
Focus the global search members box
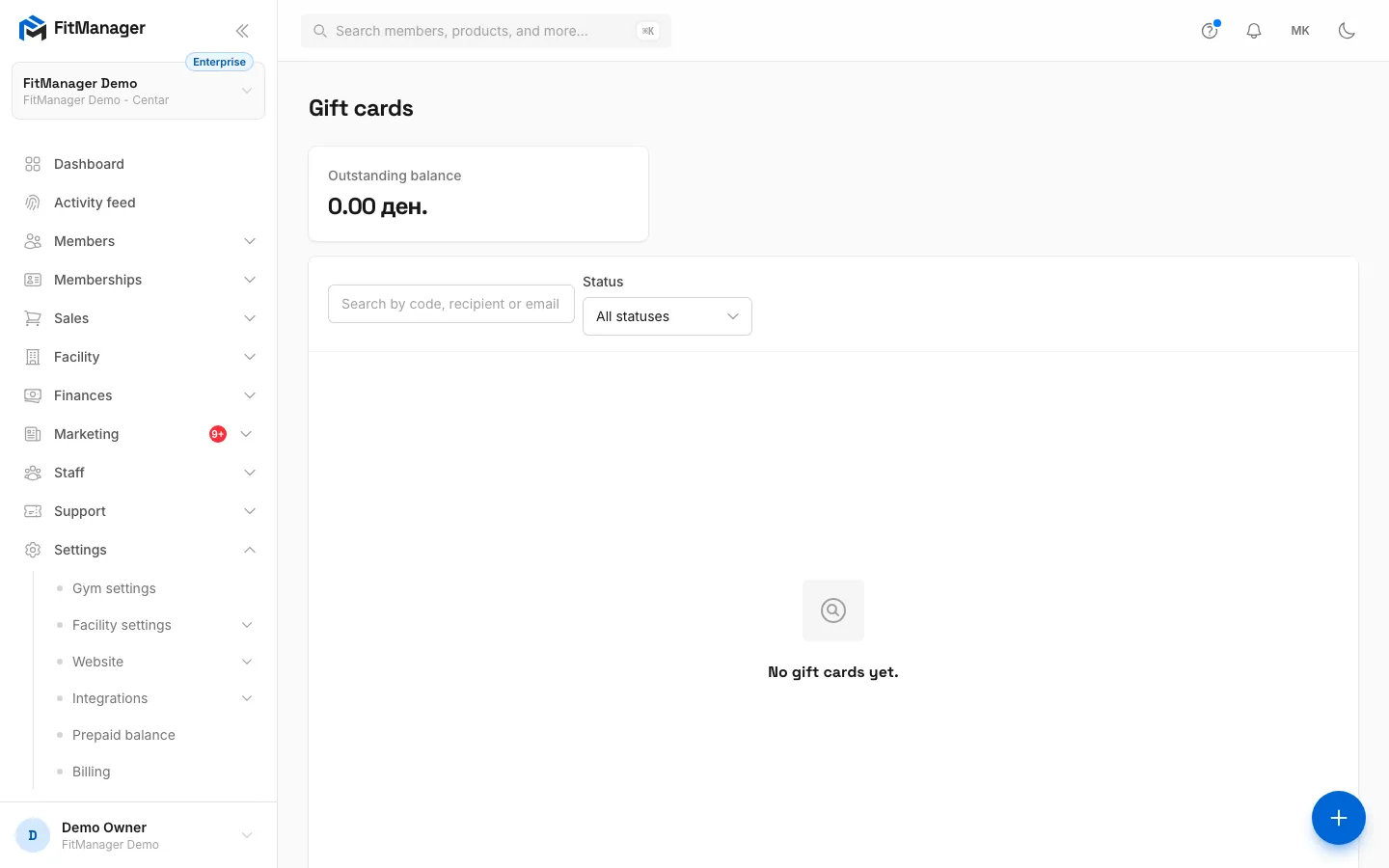coord(486,31)
